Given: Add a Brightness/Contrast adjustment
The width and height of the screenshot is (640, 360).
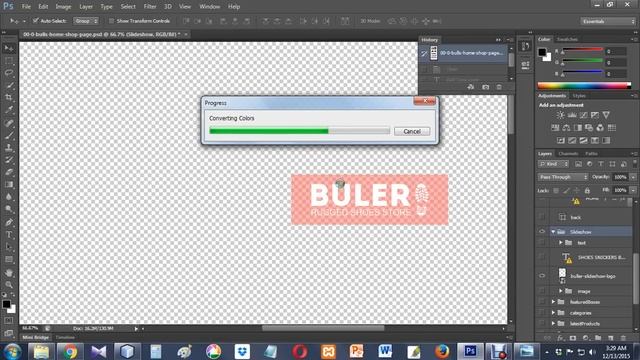Looking at the screenshot, I should click(561, 115).
